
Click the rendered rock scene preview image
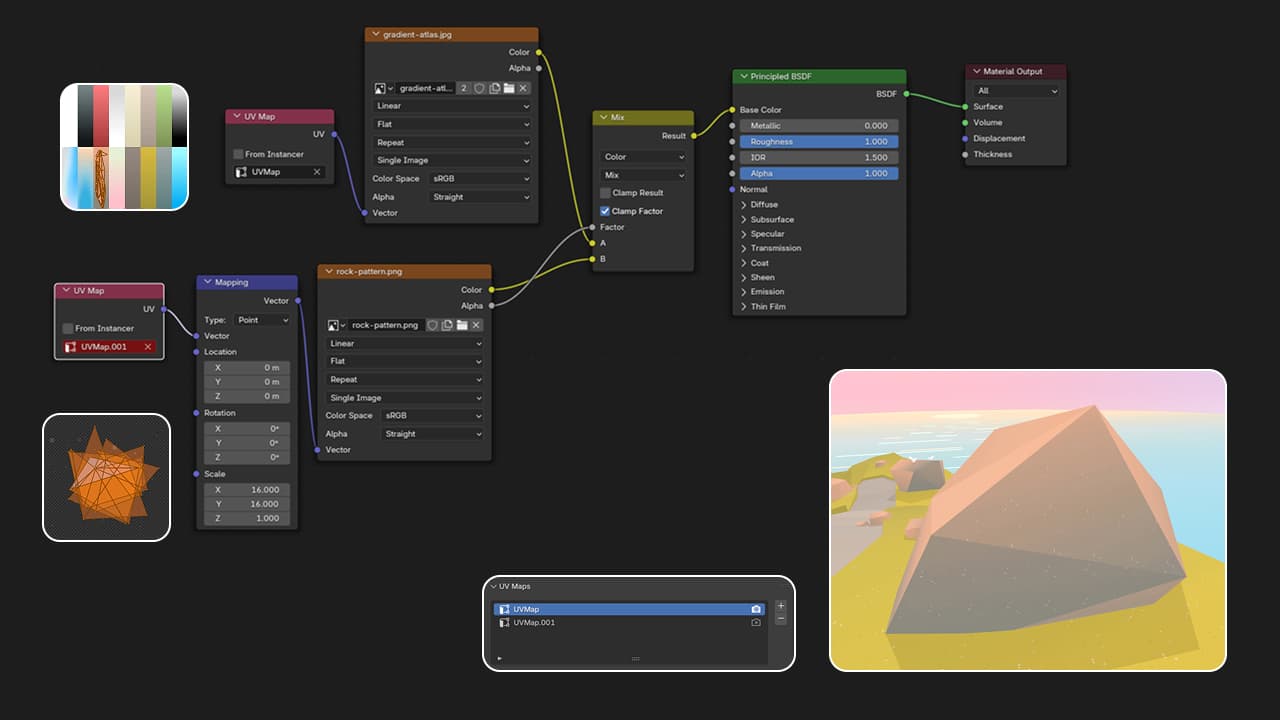click(x=1028, y=520)
